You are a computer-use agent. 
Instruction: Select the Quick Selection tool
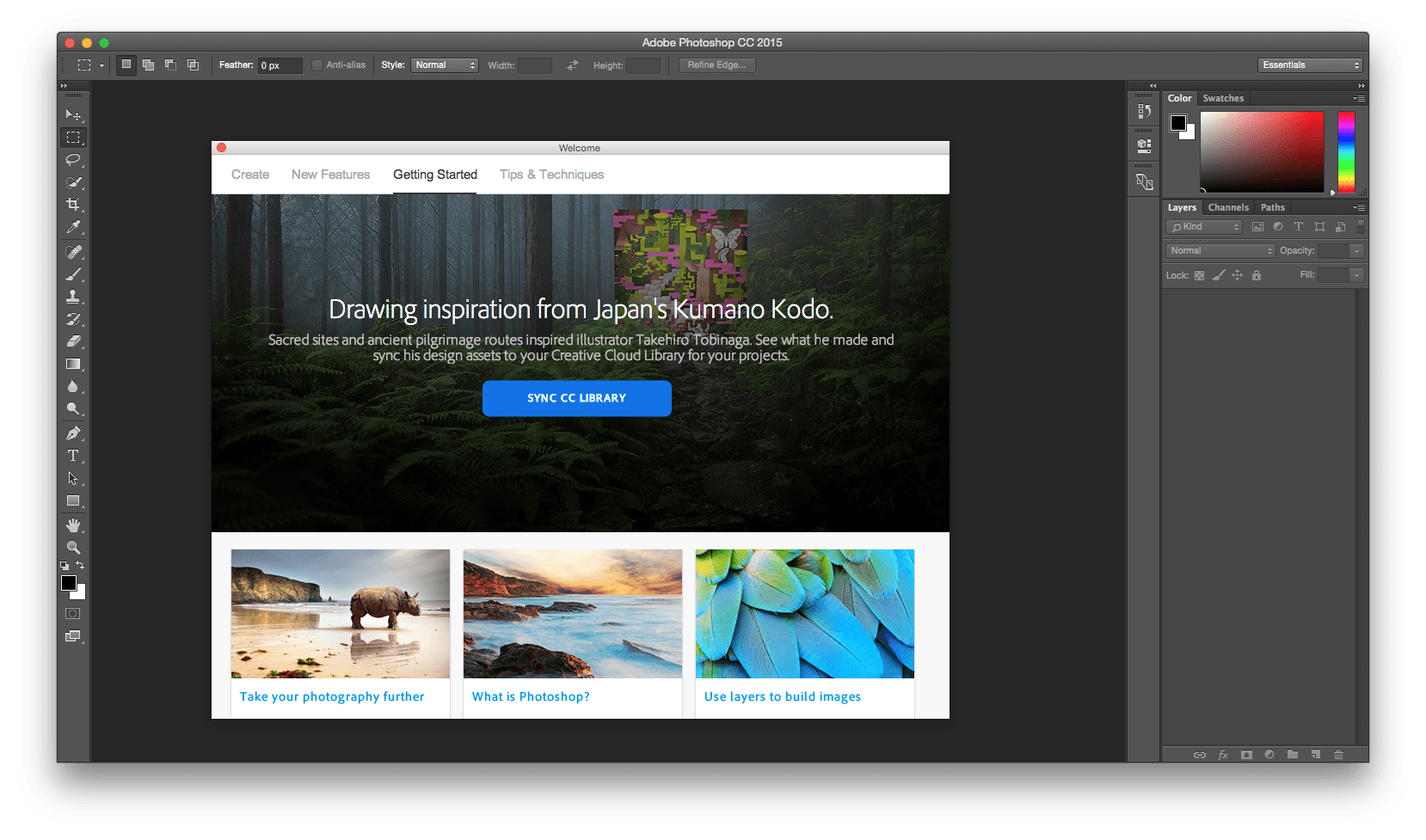(73, 182)
